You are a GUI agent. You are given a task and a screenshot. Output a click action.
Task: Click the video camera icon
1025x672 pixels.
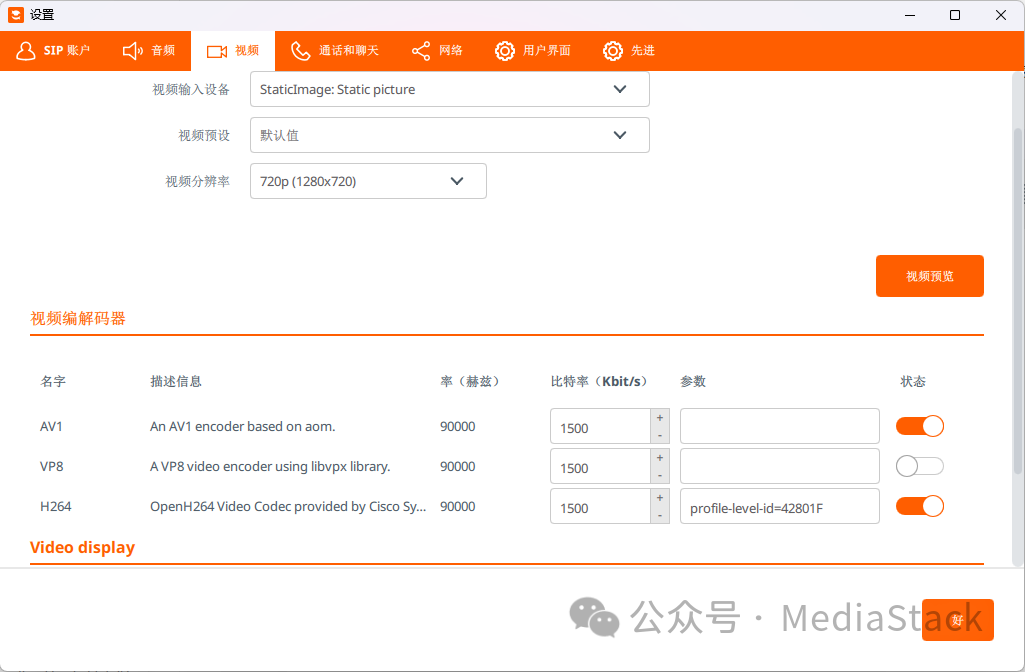(217, 51)
